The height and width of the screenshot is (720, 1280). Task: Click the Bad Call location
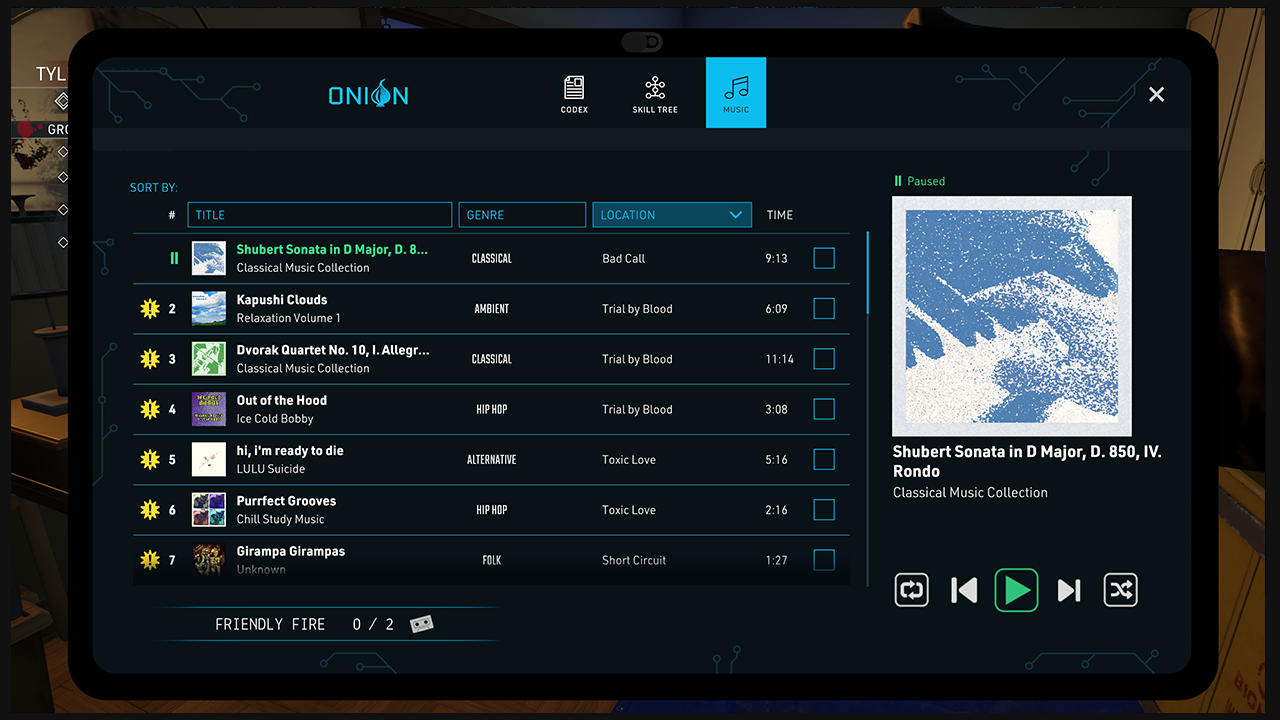pos(624,259)
